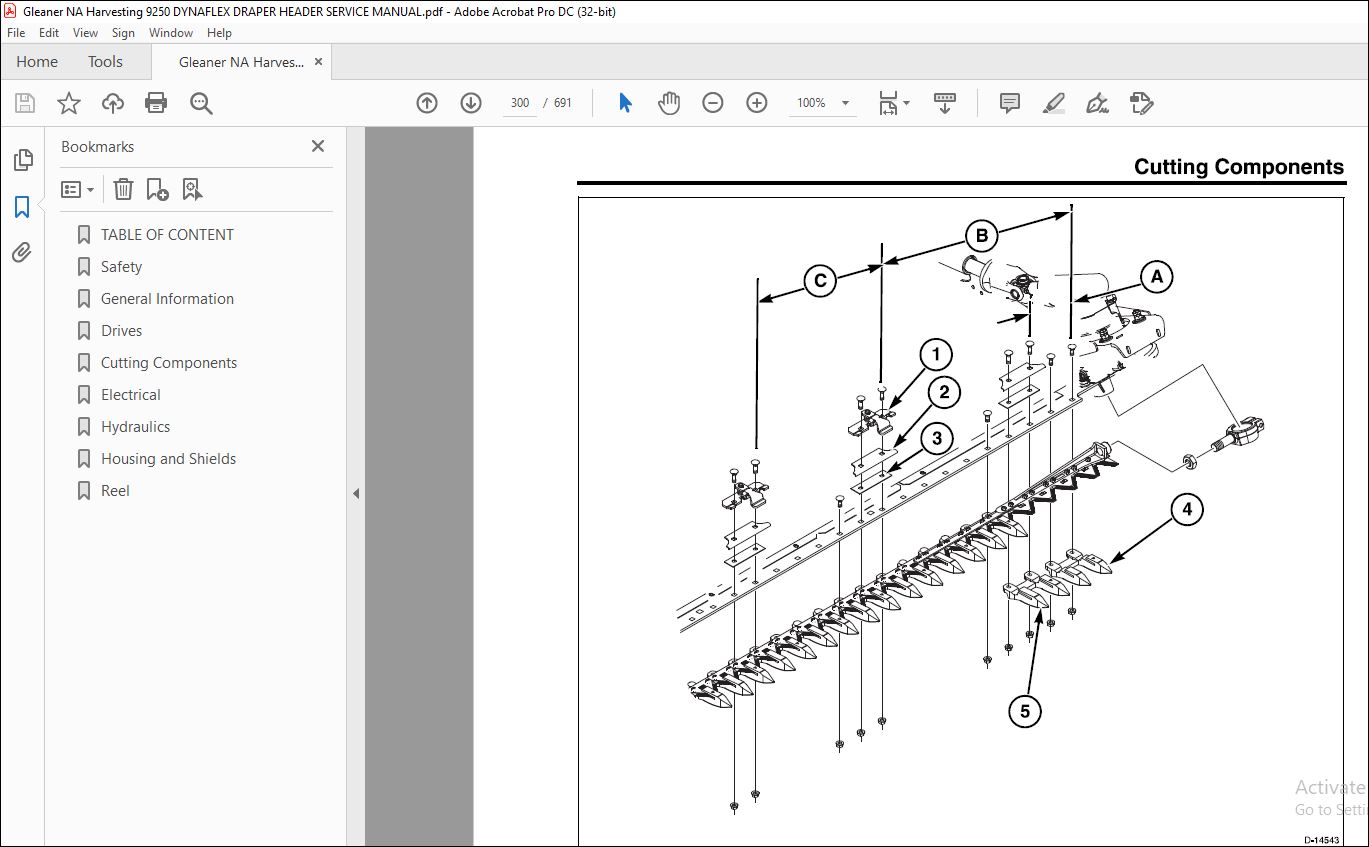
Task: Jump to Reel bookmark
Action: [x=115, y=491]
